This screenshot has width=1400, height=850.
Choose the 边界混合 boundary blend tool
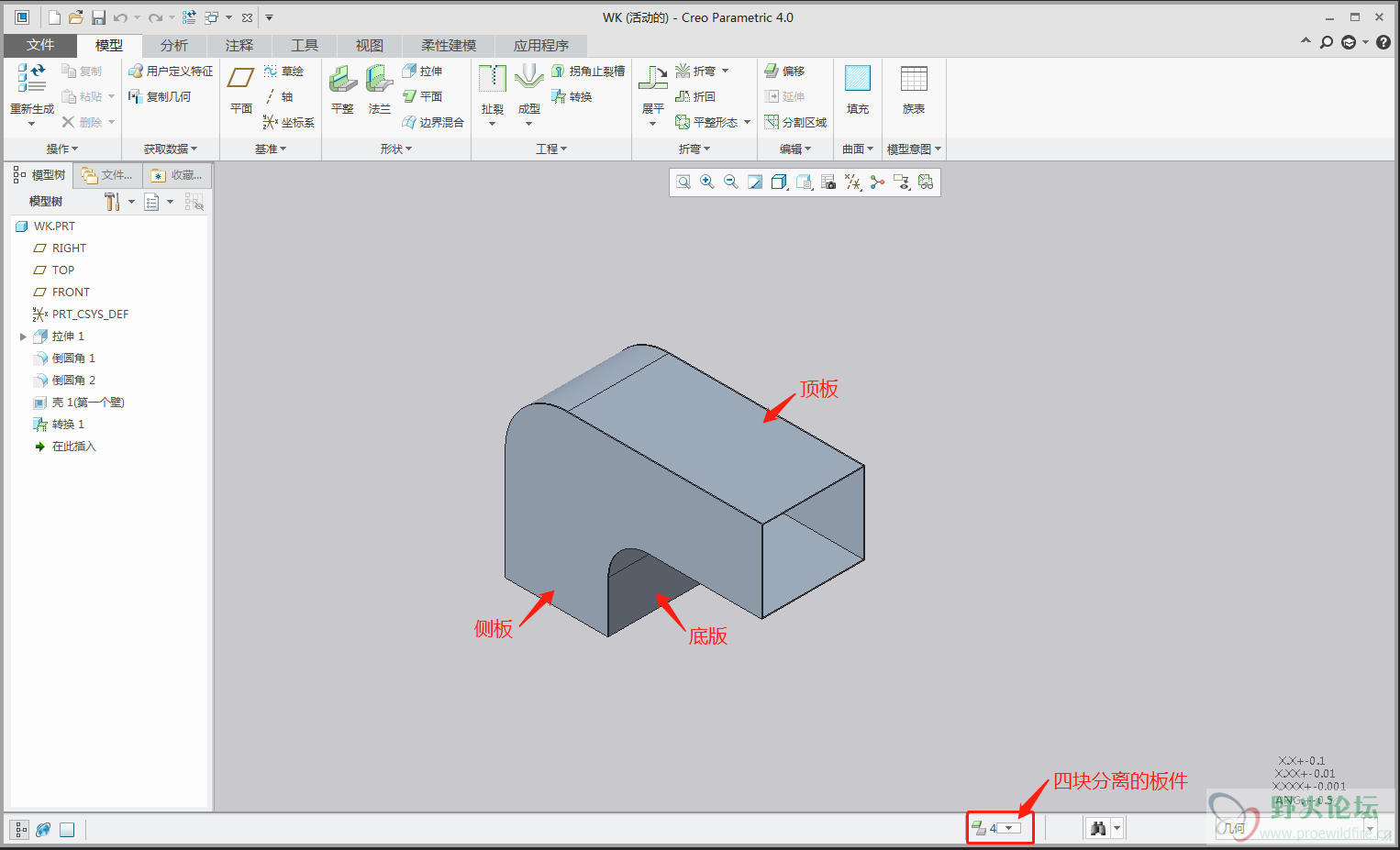433,122
